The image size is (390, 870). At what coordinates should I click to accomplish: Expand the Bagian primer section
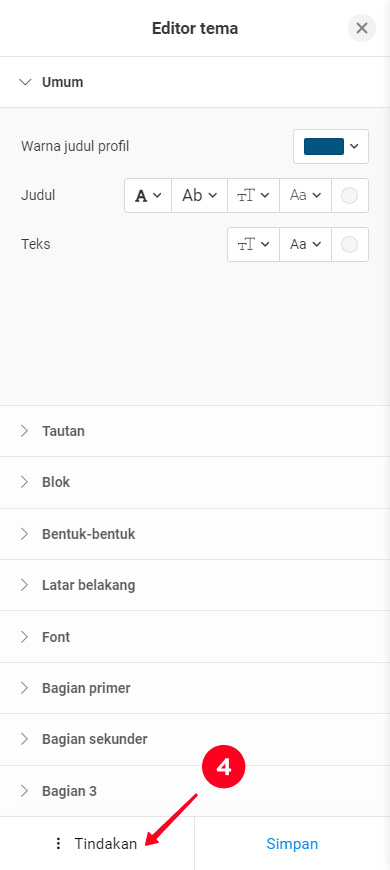(x=195, y=688)
